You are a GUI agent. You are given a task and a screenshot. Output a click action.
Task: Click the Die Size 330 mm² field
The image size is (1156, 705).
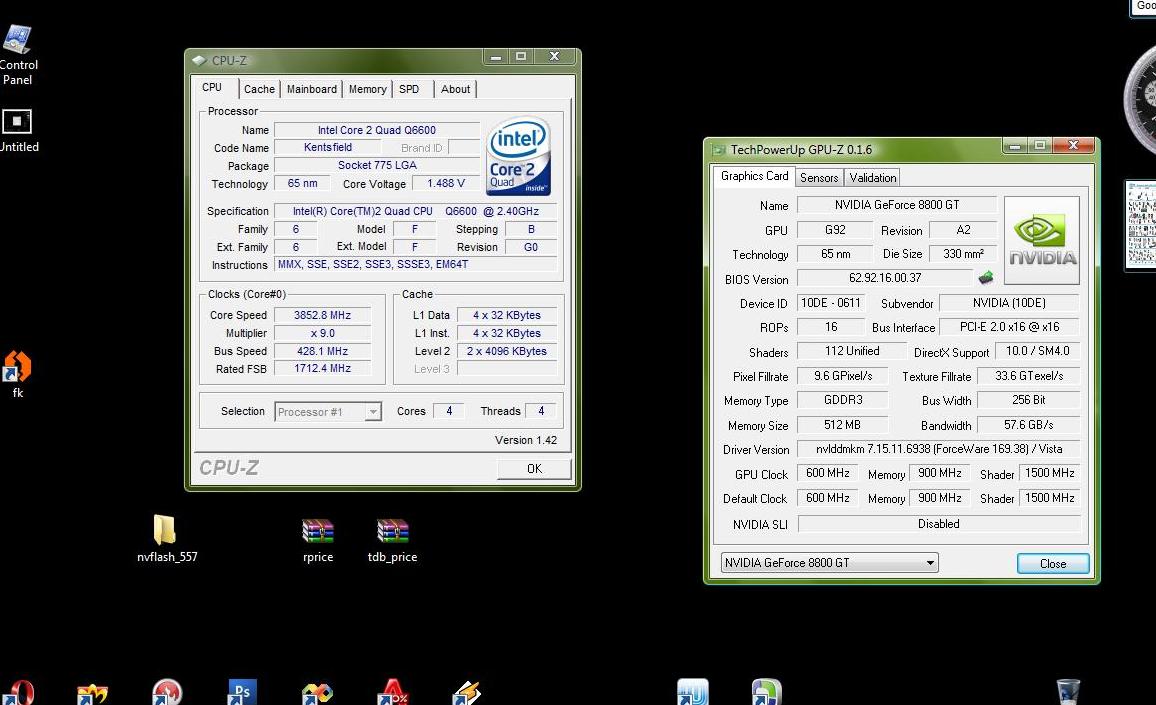(x=963, y=254)
